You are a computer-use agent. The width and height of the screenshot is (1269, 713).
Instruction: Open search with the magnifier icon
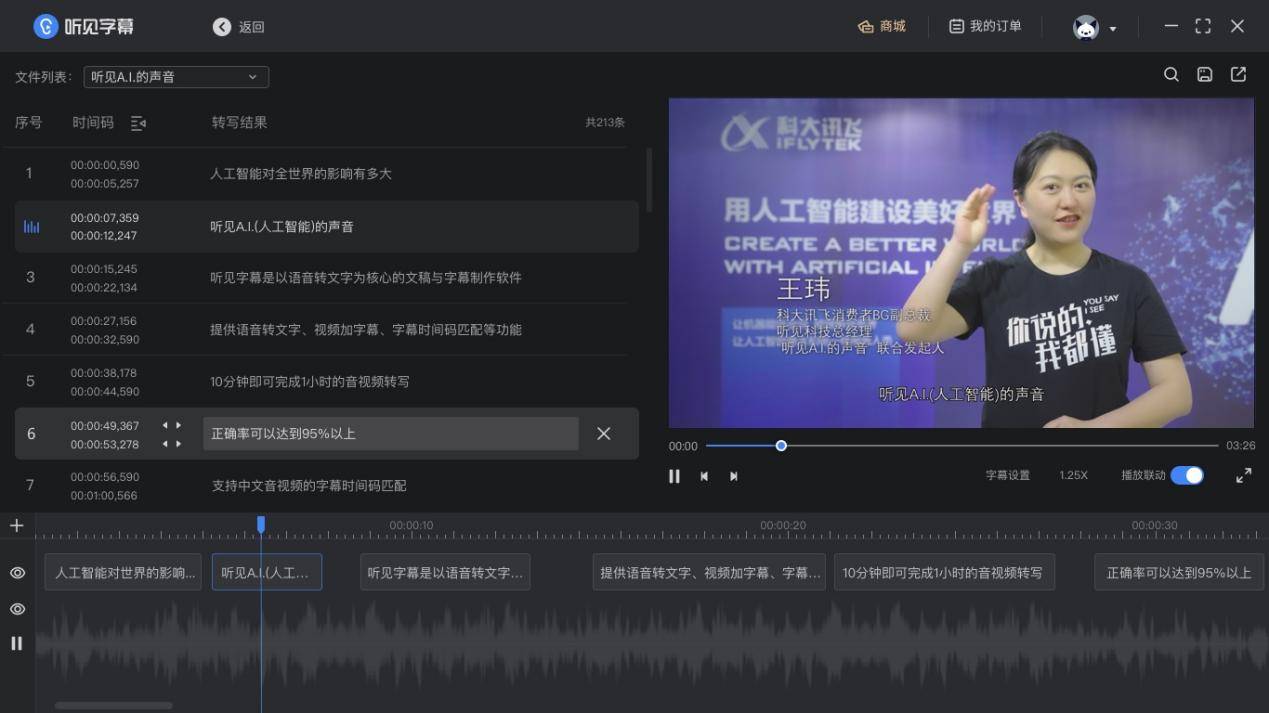1170,74
